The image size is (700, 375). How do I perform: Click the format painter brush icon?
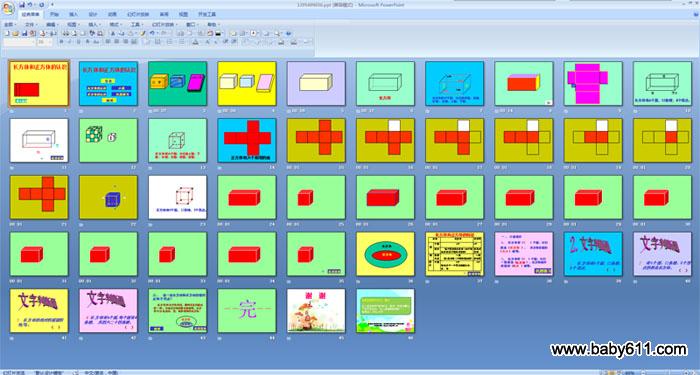pos(143,33)
